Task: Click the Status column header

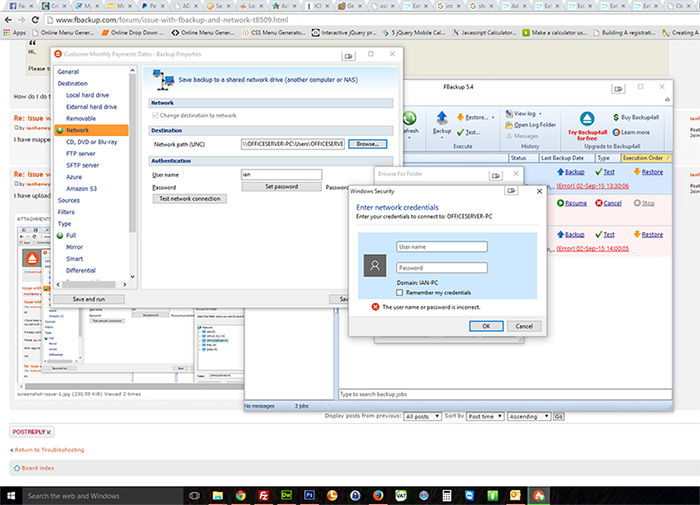Action: [523, 158]
